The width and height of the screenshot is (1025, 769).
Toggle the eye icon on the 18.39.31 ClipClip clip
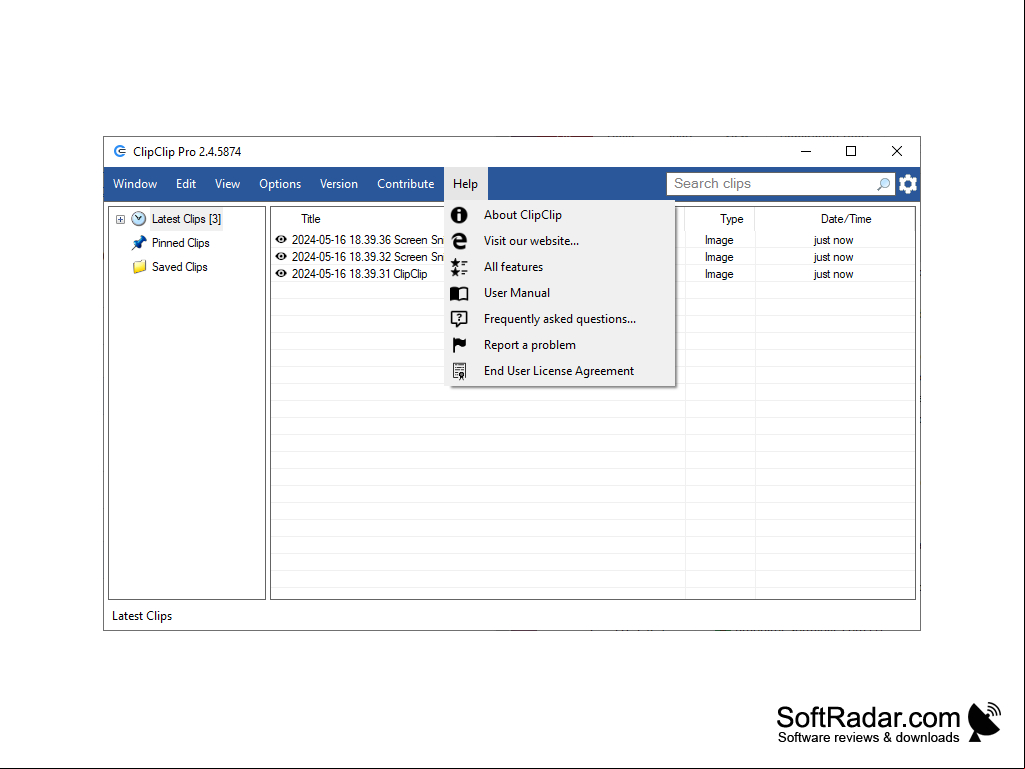281,274
